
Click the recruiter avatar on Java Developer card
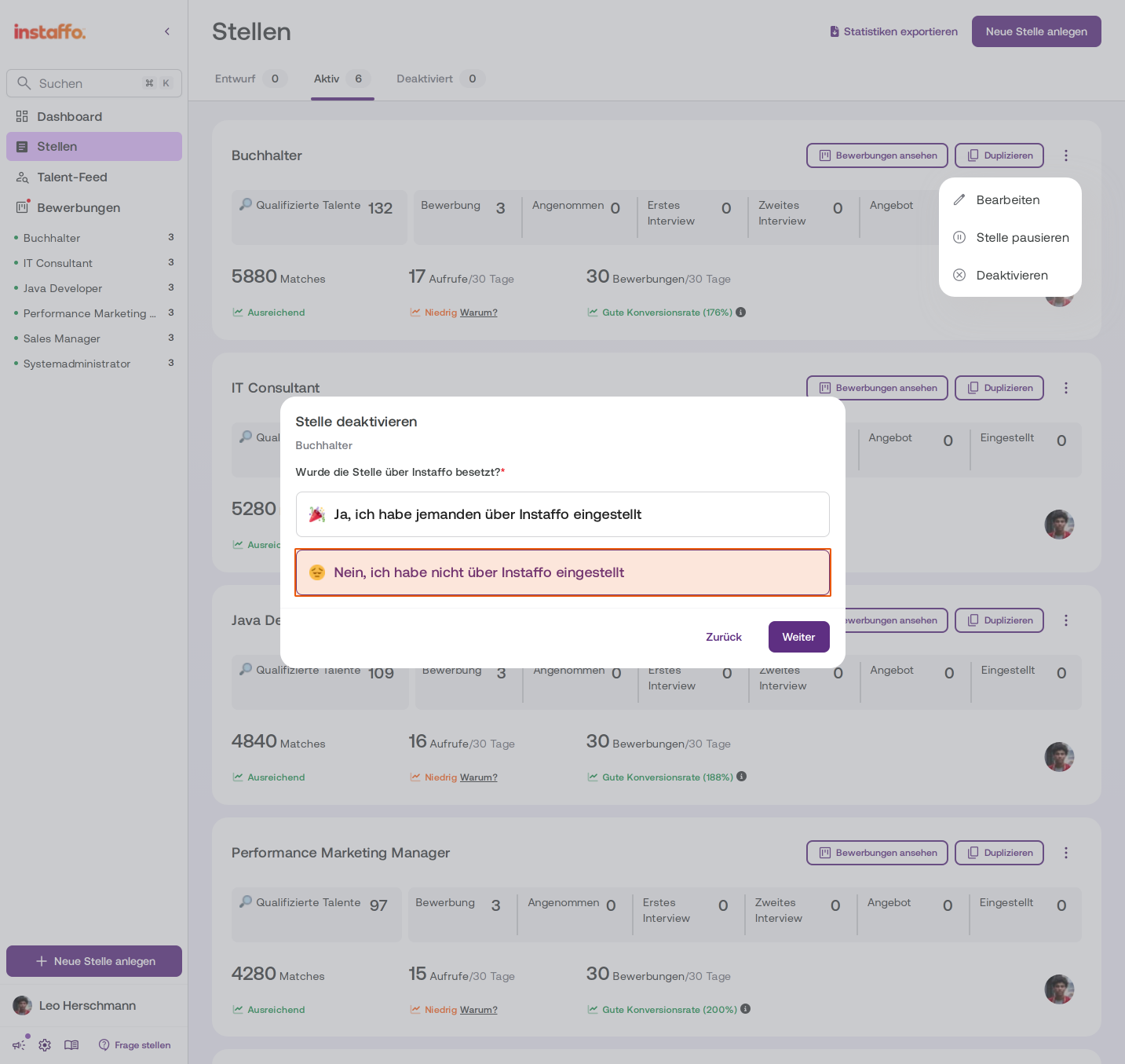click(1059, 757)
